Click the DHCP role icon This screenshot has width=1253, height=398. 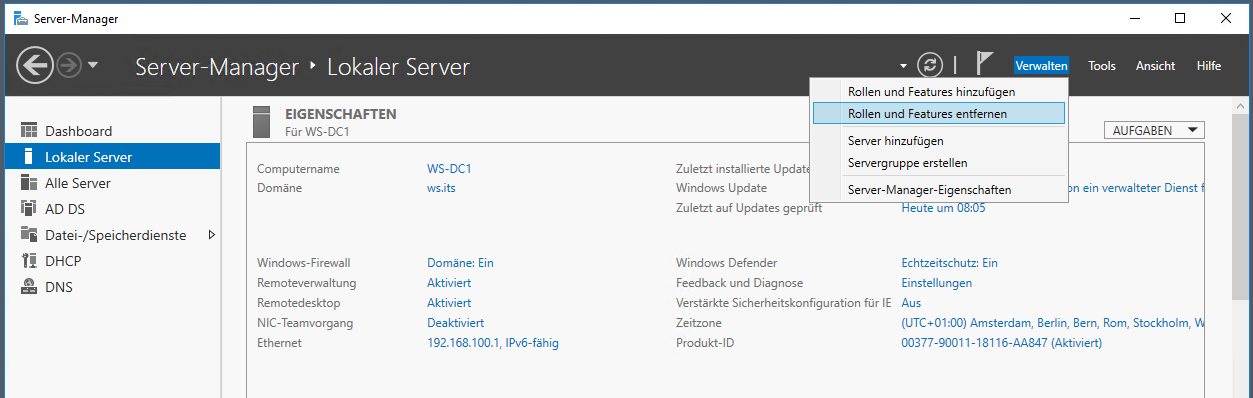[x=28, y=261]
